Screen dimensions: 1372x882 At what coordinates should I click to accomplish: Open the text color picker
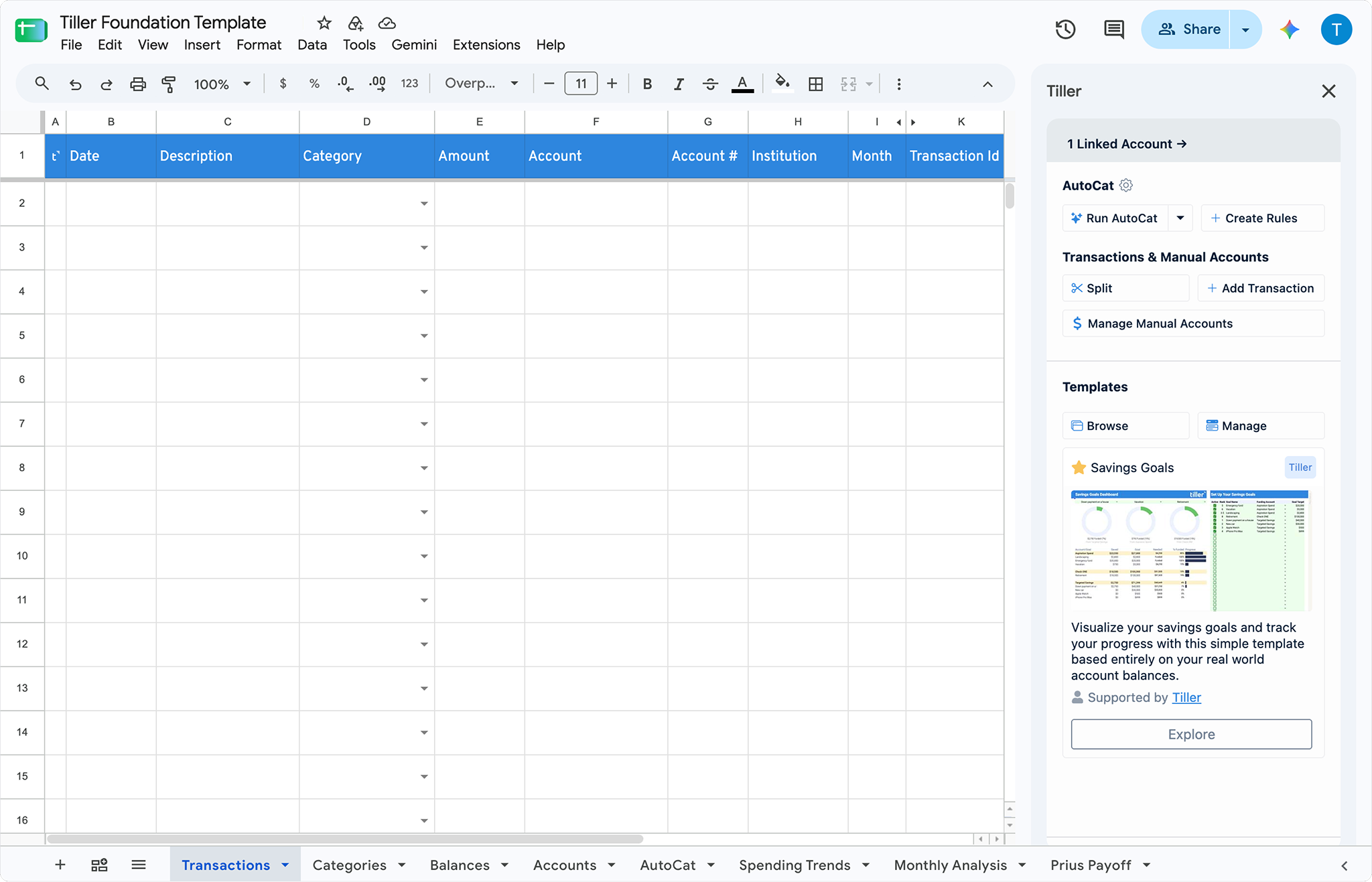742,84
